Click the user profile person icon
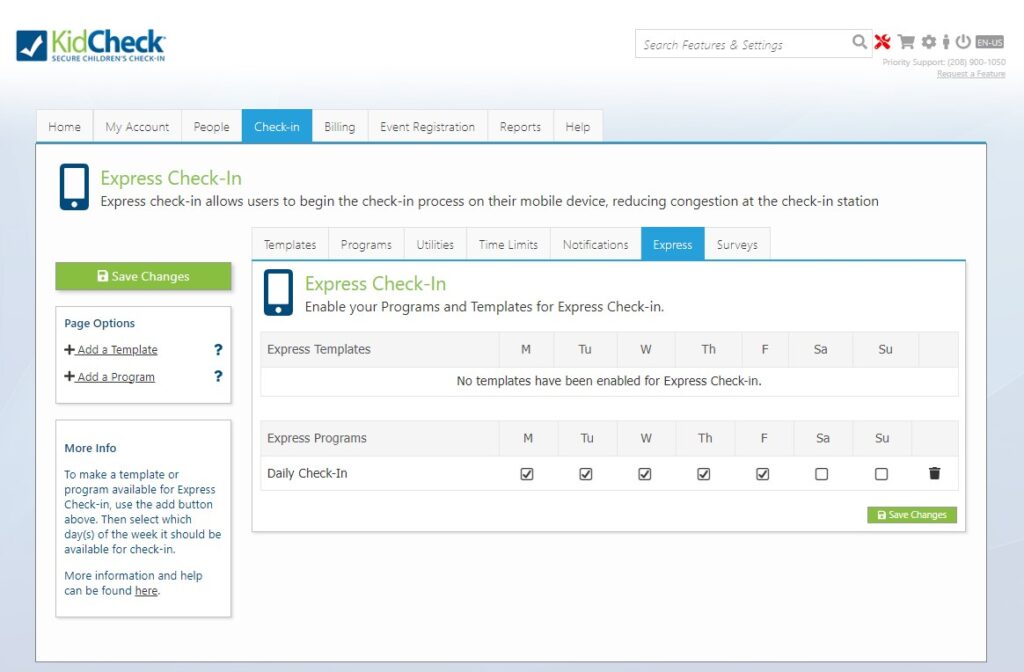Screen dimensions: 1024x672 tap(945, 42)
